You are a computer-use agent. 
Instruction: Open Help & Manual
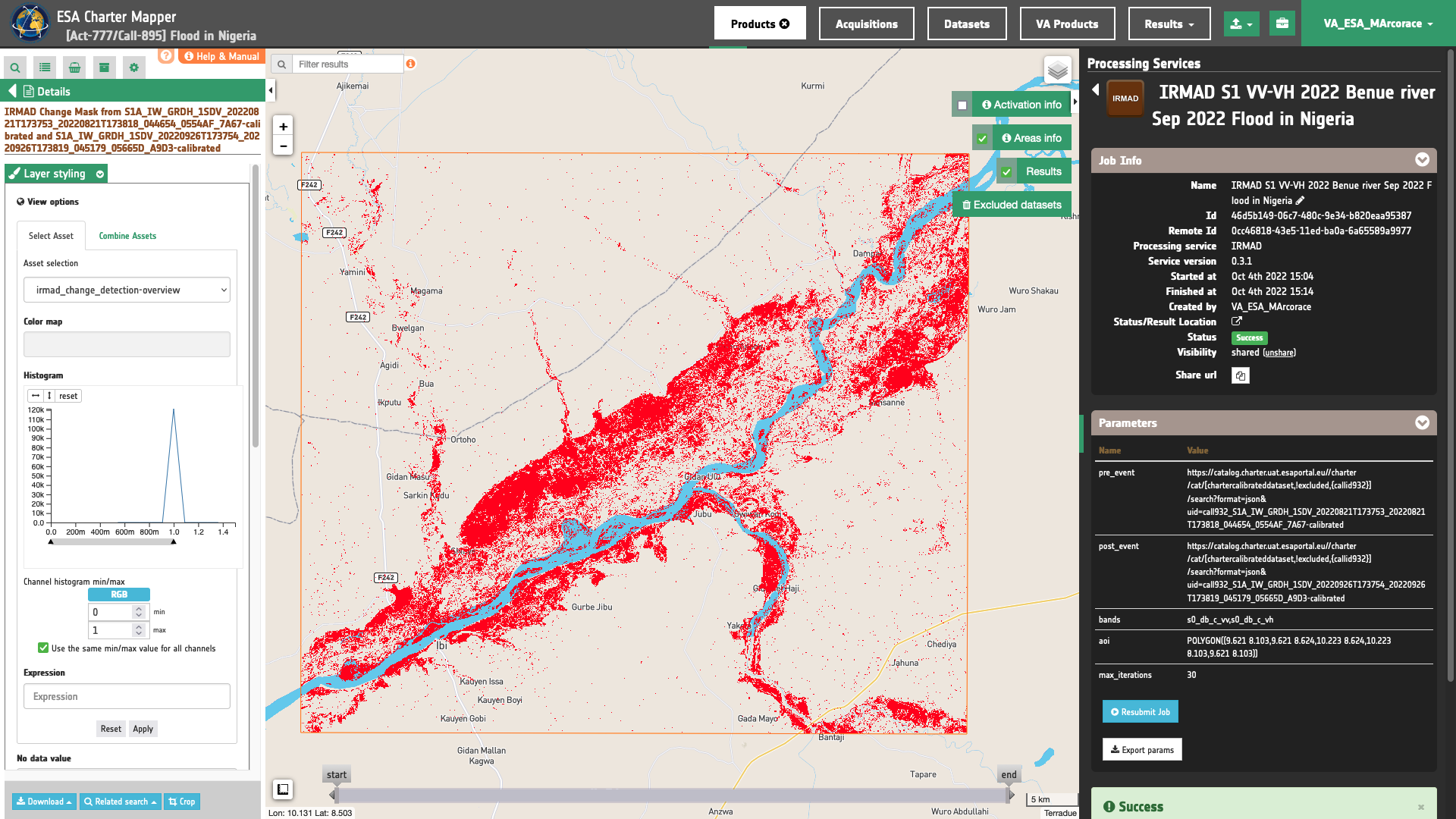[x=222, y=56]
